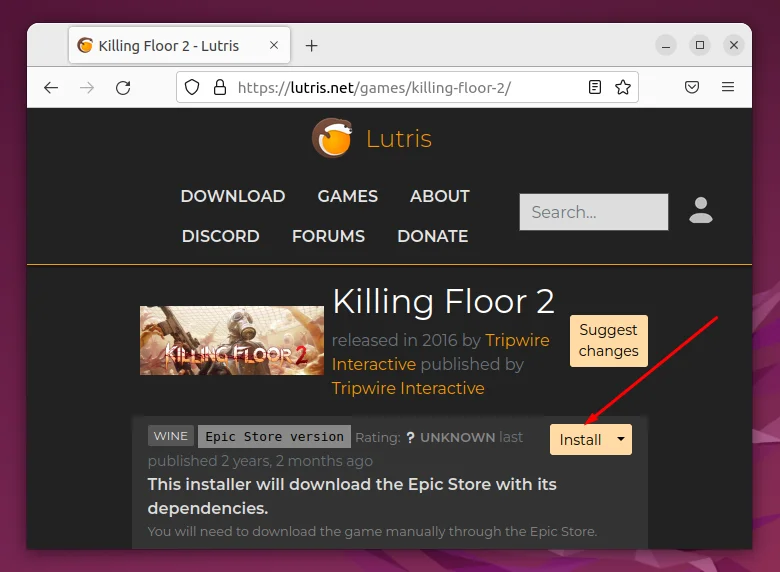The width and height of the screenshot is (780, 572).
Task: Click the Suggest changes button
Action: (x=609, y=341)
